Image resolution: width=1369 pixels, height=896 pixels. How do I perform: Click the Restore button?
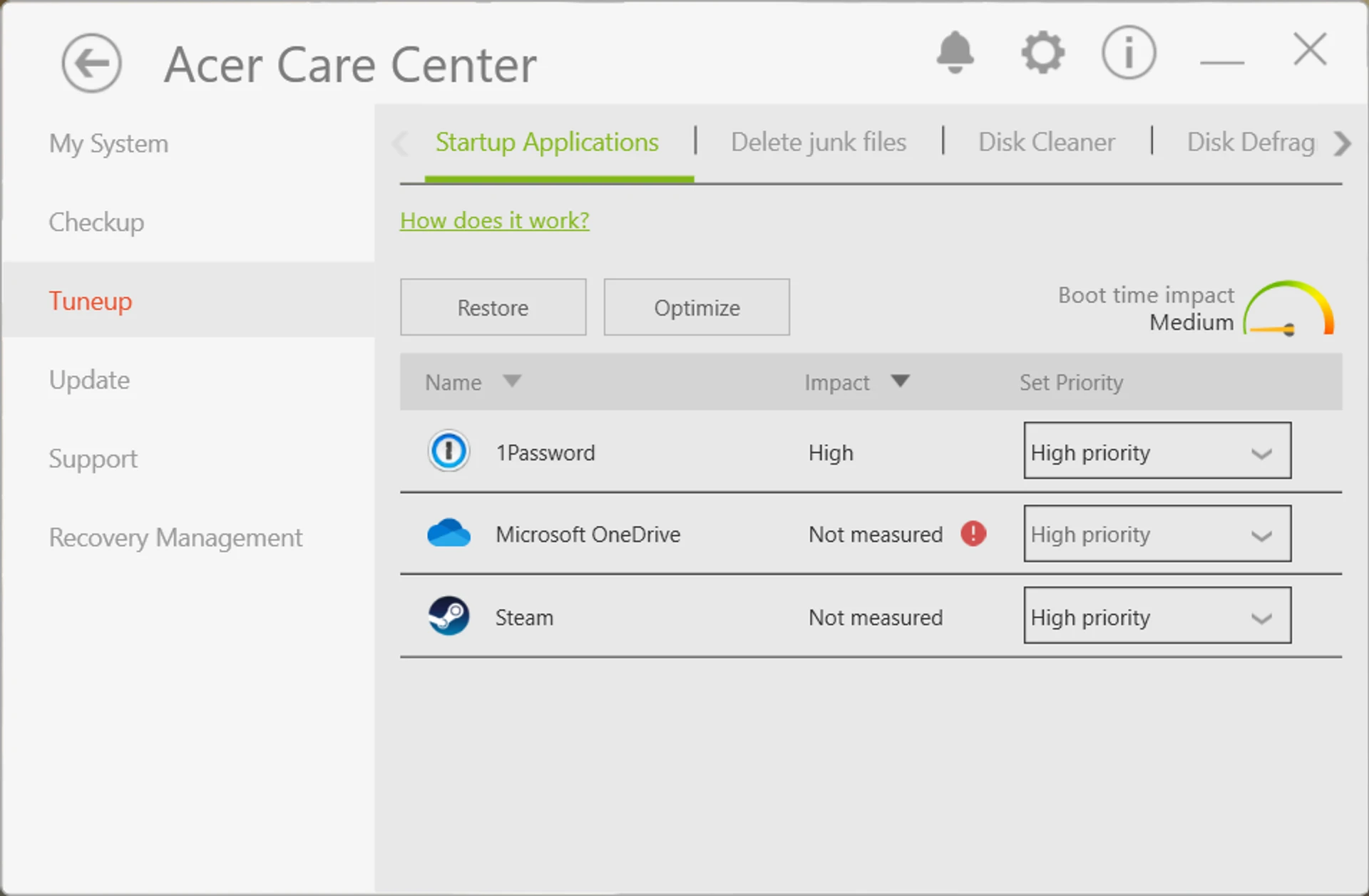pos(493,307)
